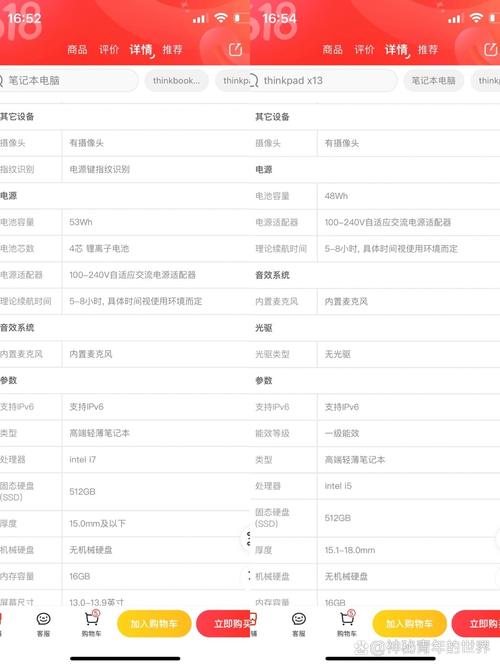Tap 无机械硬盘 value in left phone screen
This screenshot has height=666, width=500.
tap(91, 550)
